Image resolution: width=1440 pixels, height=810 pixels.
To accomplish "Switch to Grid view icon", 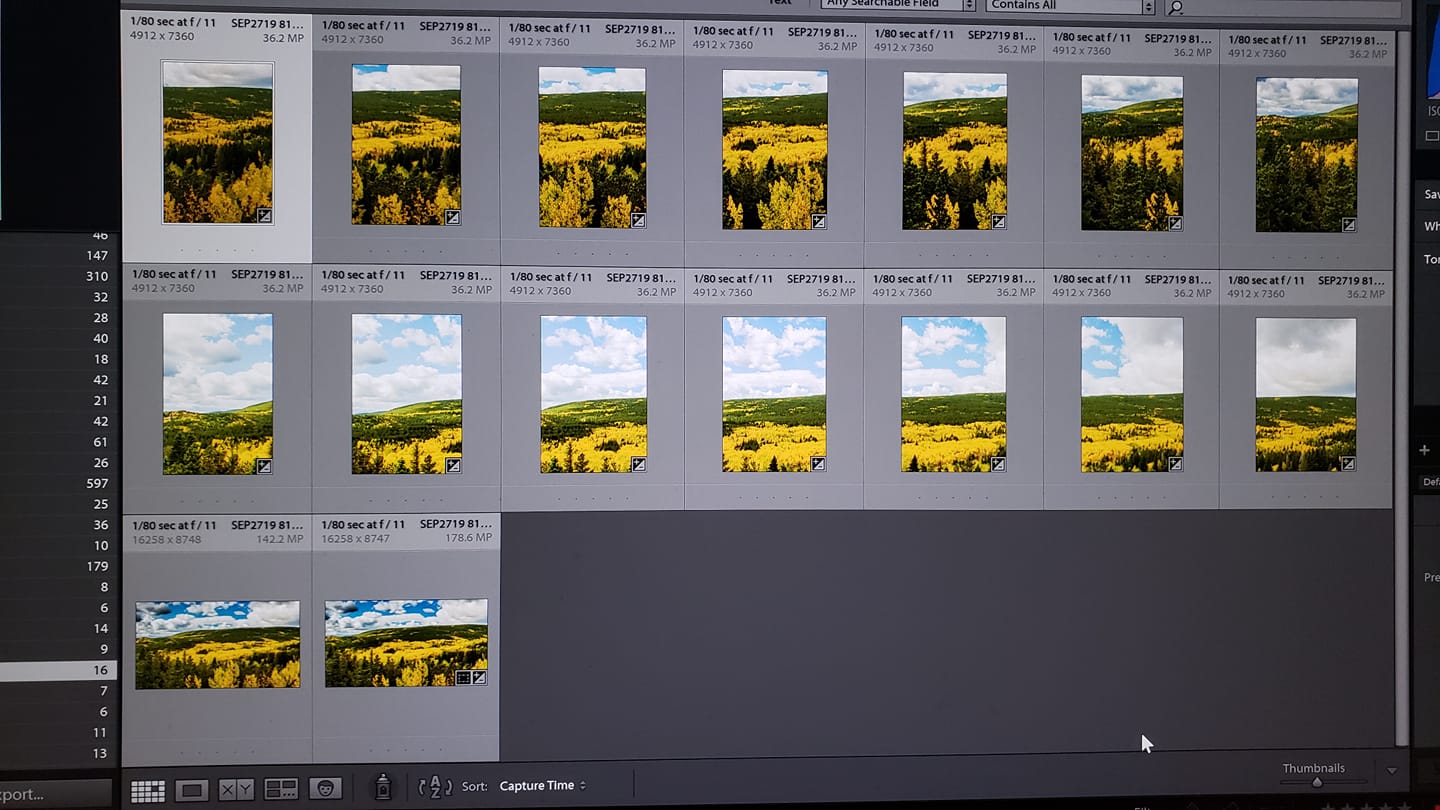I will [x=147, y=791].
